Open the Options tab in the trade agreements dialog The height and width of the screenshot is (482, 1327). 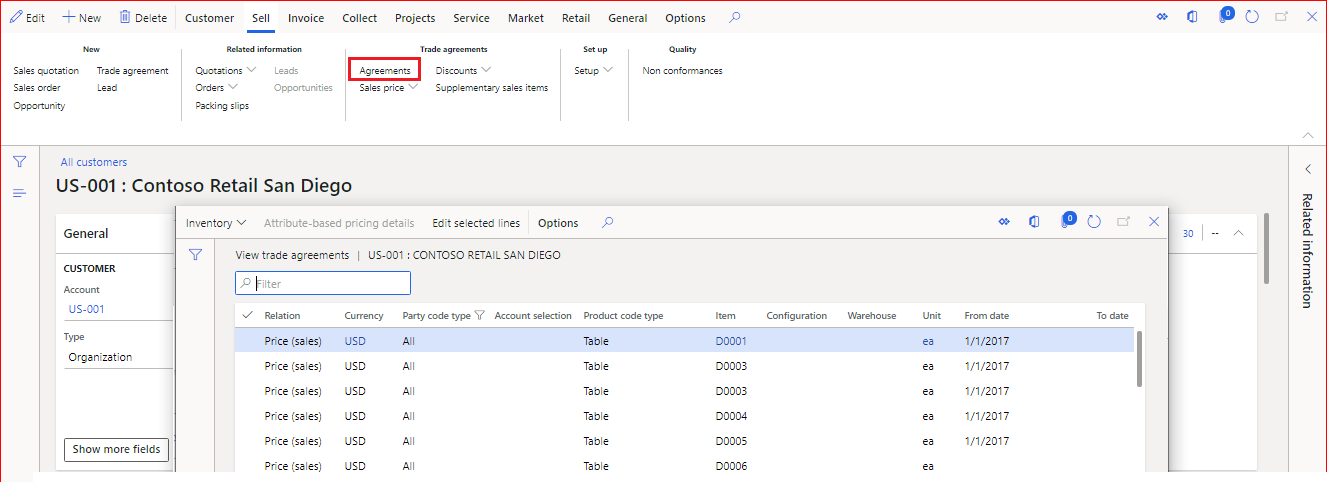tap(558, 223)
